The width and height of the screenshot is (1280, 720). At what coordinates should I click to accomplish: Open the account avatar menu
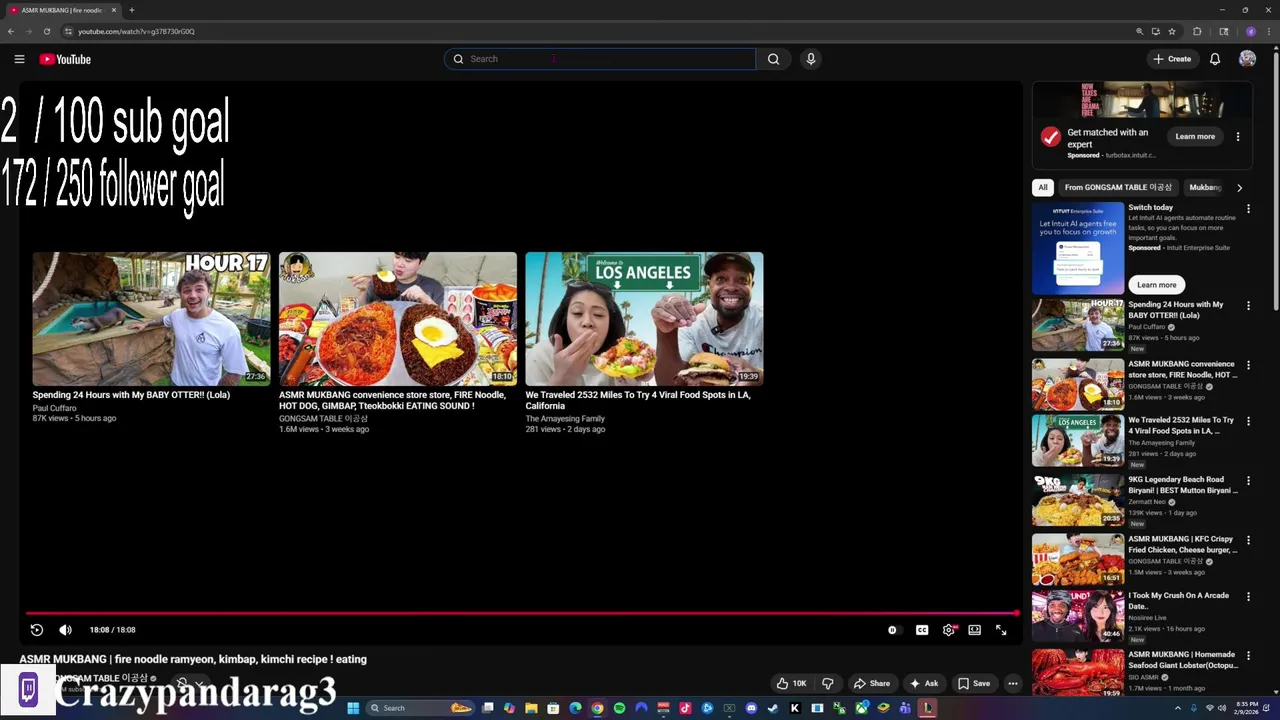1247,59
